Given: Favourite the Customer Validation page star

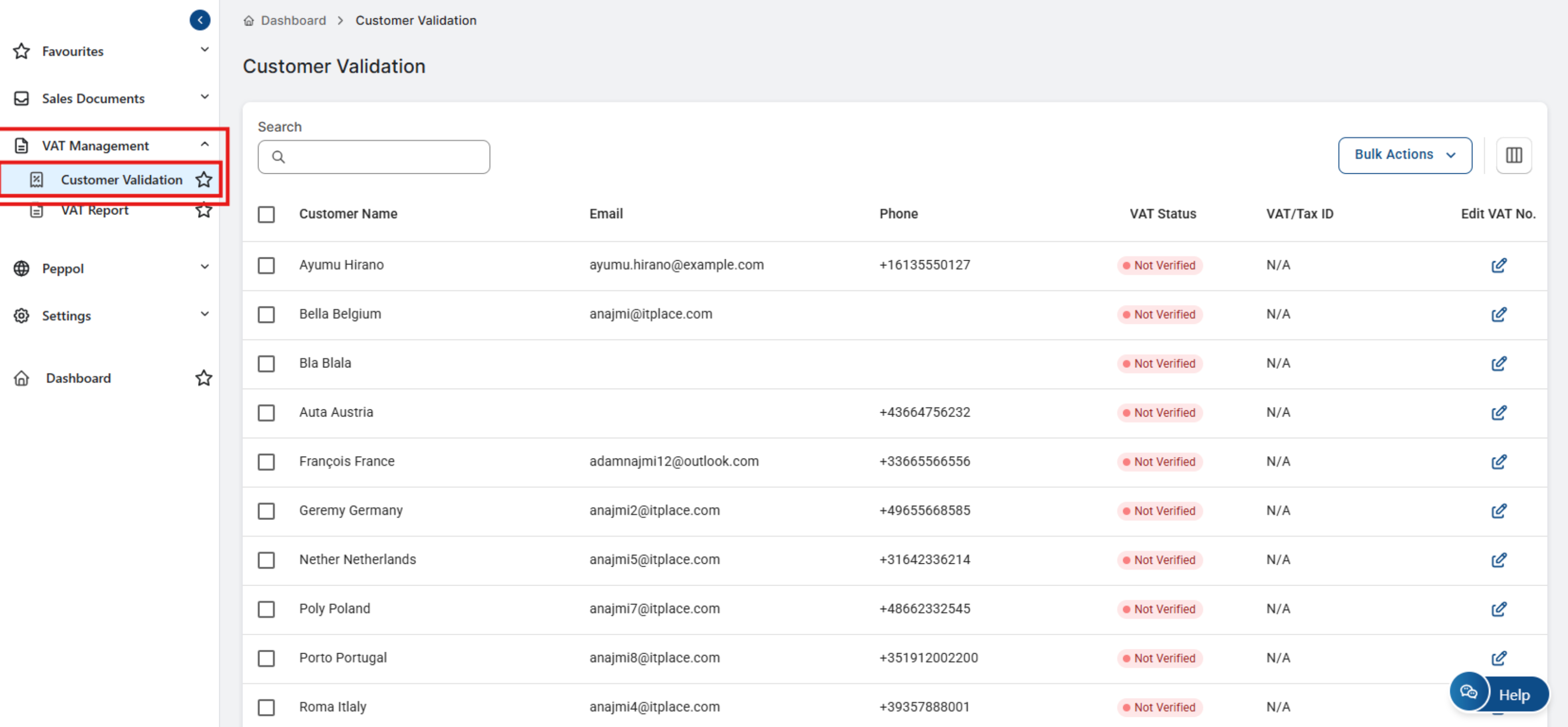Looking at the screenshot, I should point(203,180).
